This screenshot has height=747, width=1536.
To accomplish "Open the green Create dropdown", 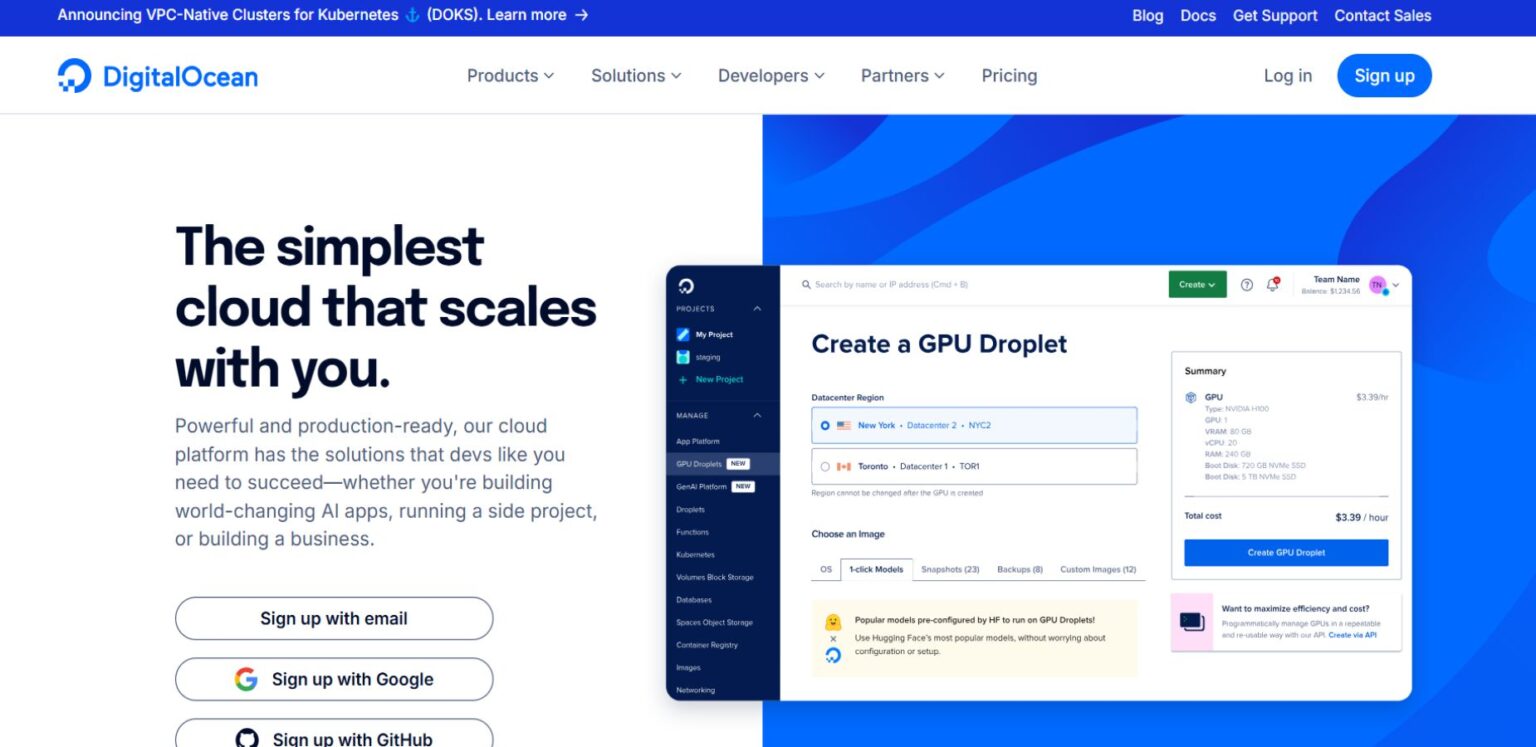I will (x=1197, y=285).
